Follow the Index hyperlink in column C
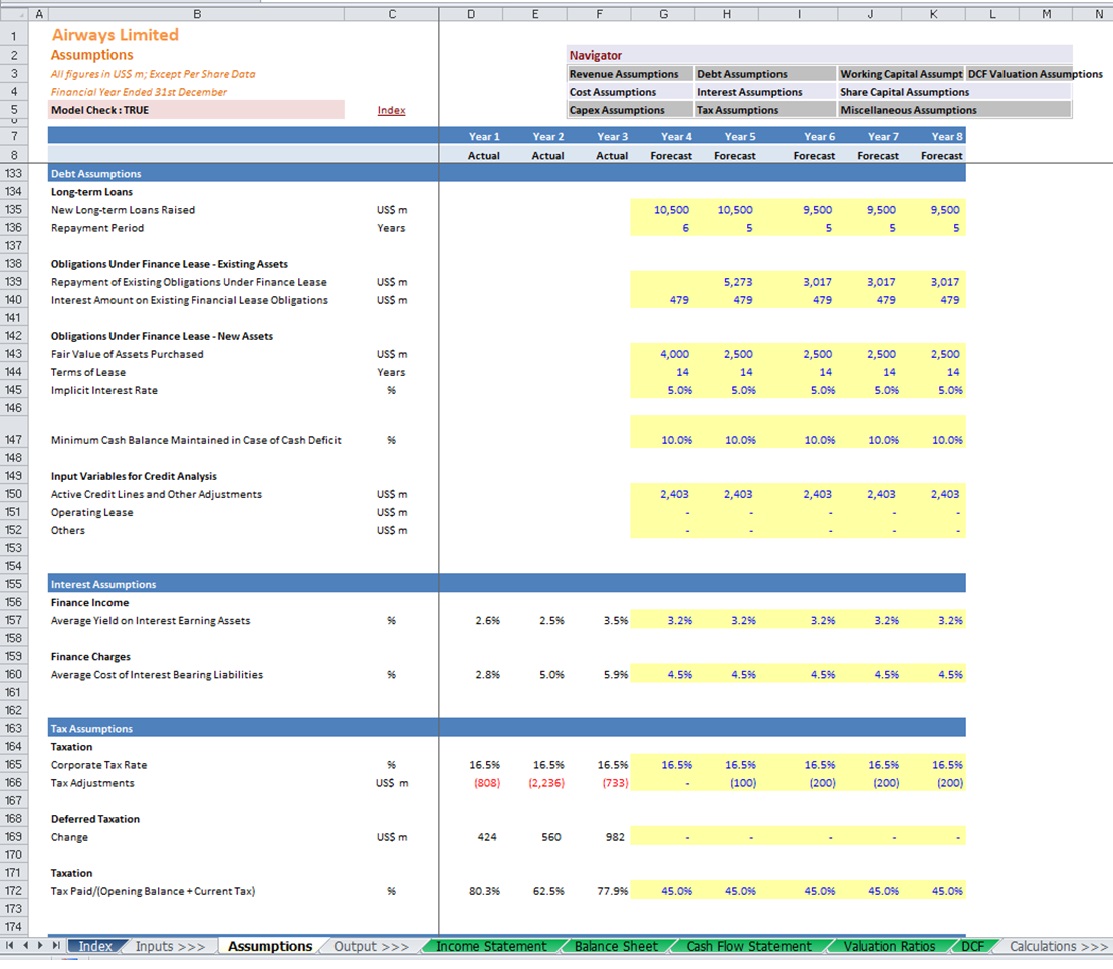Screen dimensions: 1113x969 (391, 110)
